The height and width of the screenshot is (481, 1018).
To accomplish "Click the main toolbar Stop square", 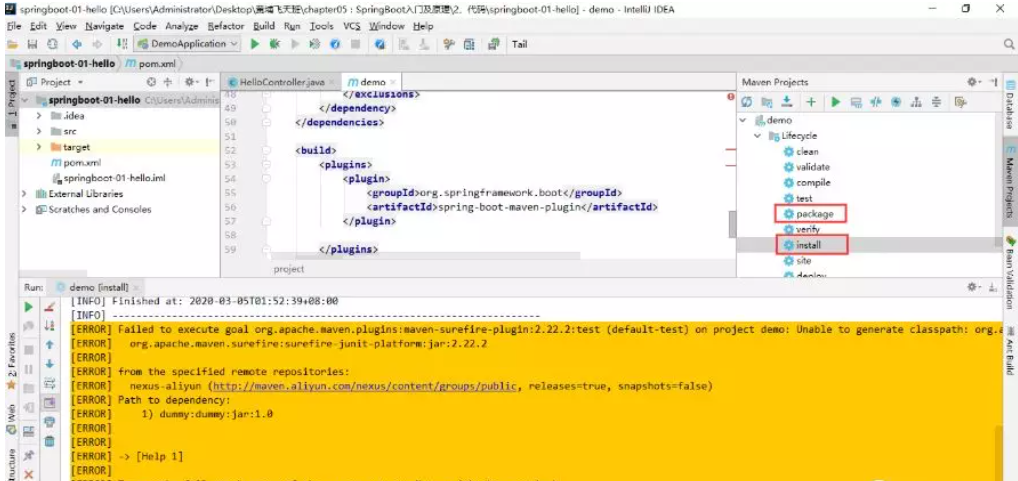I will coord(355,44).
